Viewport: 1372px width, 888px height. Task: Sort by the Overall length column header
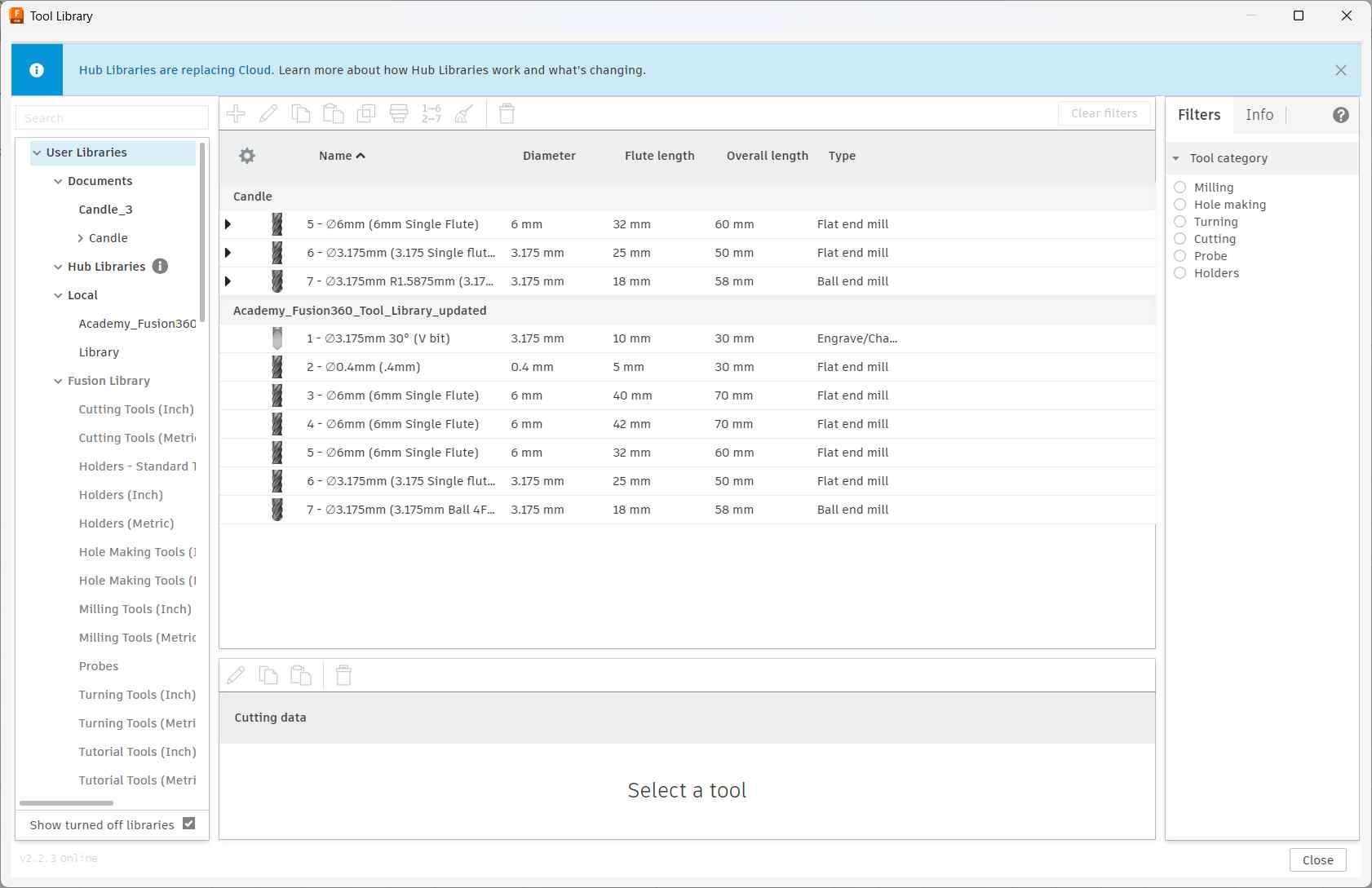pyautogui.click(x=767, y=156)
